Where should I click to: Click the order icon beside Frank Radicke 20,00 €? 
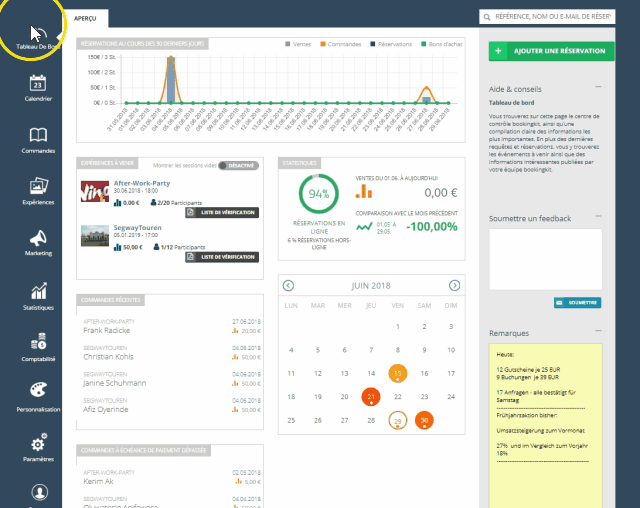pos(235,331)
